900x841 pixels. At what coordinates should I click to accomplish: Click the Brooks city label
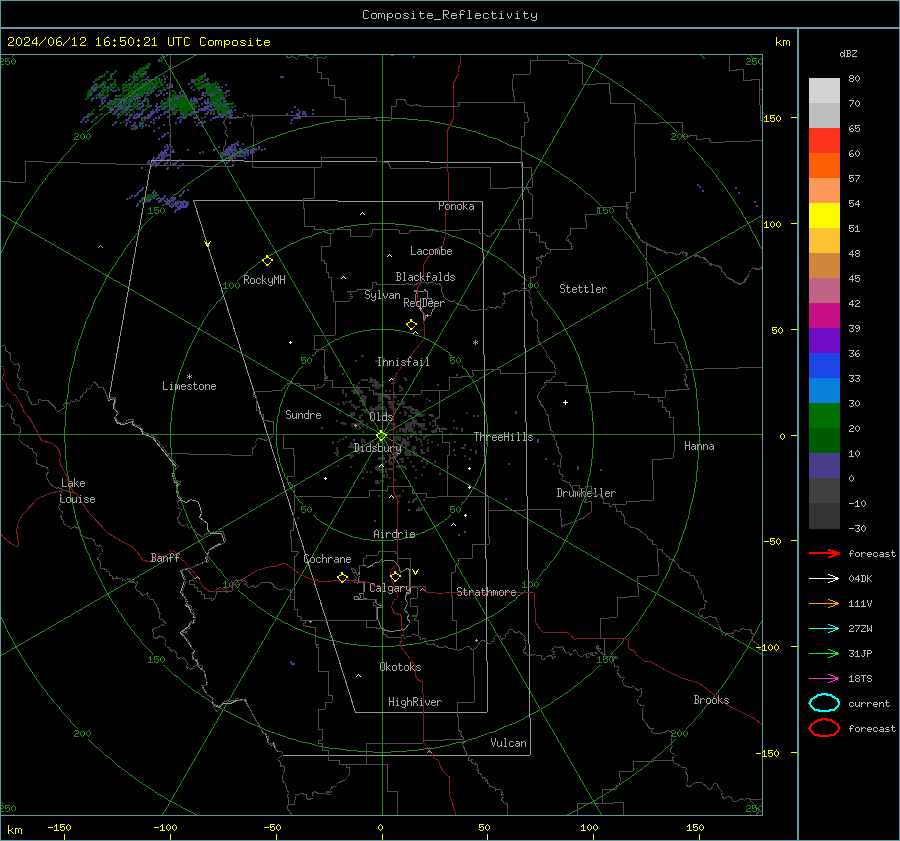tap(711, 700)
